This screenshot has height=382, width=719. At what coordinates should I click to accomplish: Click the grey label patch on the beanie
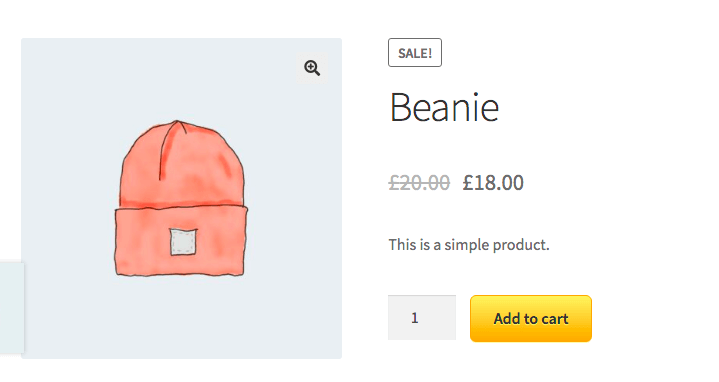click(183, 242)
